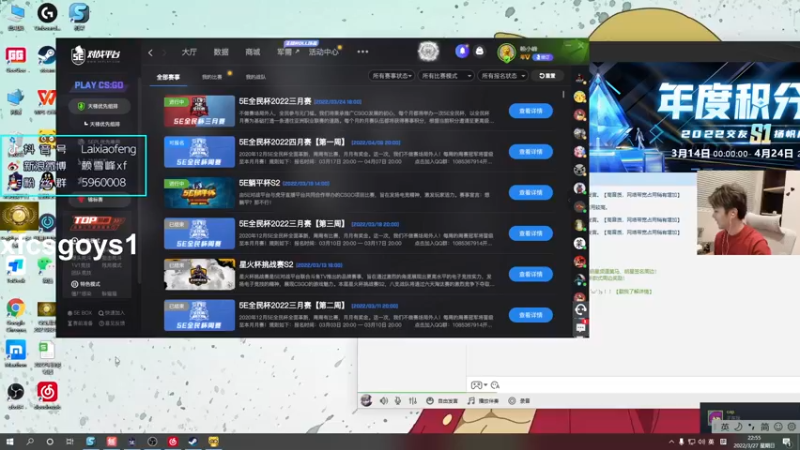Open the three-dots more menu

(363, 52)
